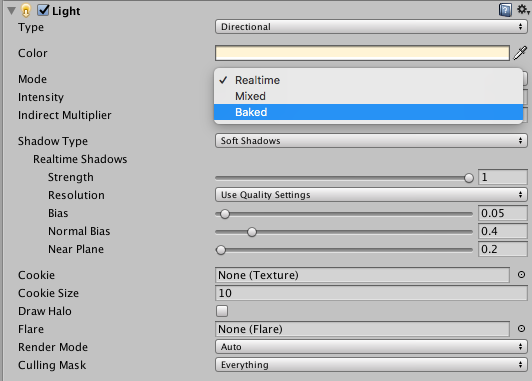Open the Shadow Type dropdown

(371, 140)
